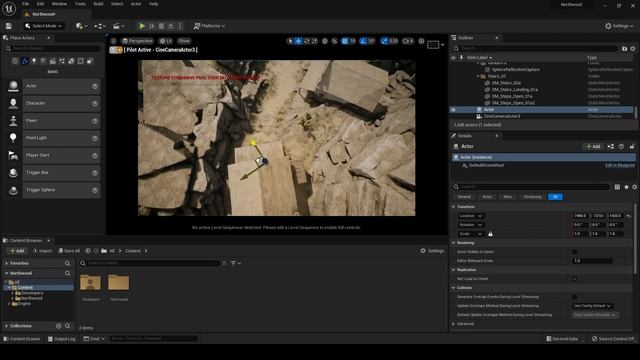Image resolution: width=640 pixels, height=360 pixels.
Task: Collapse the Stairs_01 folder in the Outliner
Action: point(478,76)
